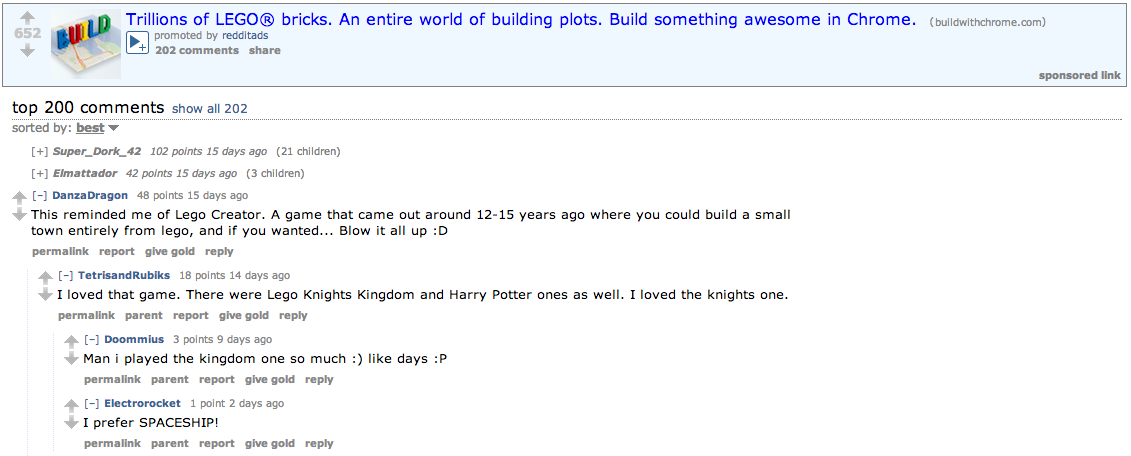Viewport: 1131px width, 456px height.
Task: Expand Elmattador's collapsed comment
Action: [39, 173]
